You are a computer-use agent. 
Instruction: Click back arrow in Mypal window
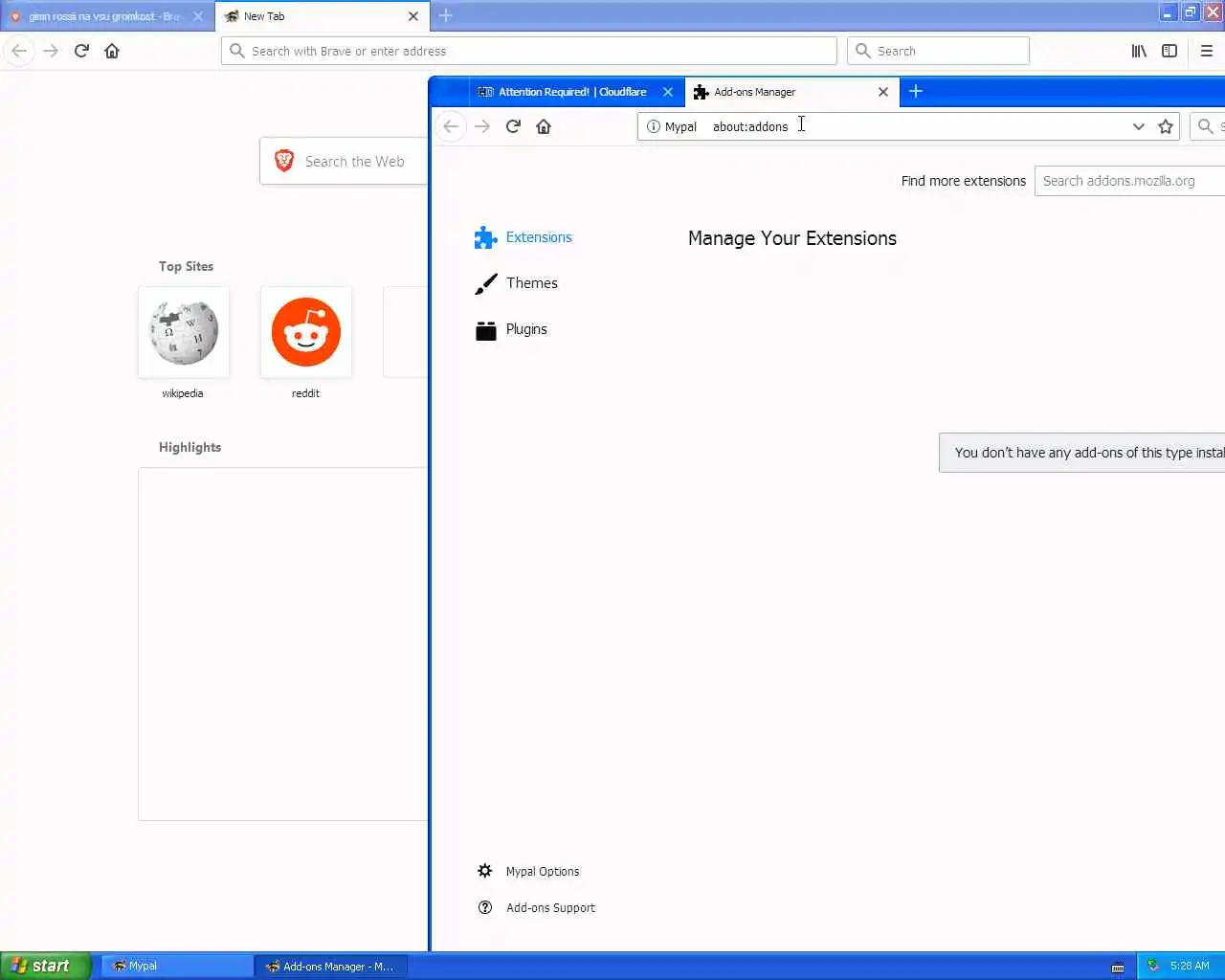pos(451,126)
